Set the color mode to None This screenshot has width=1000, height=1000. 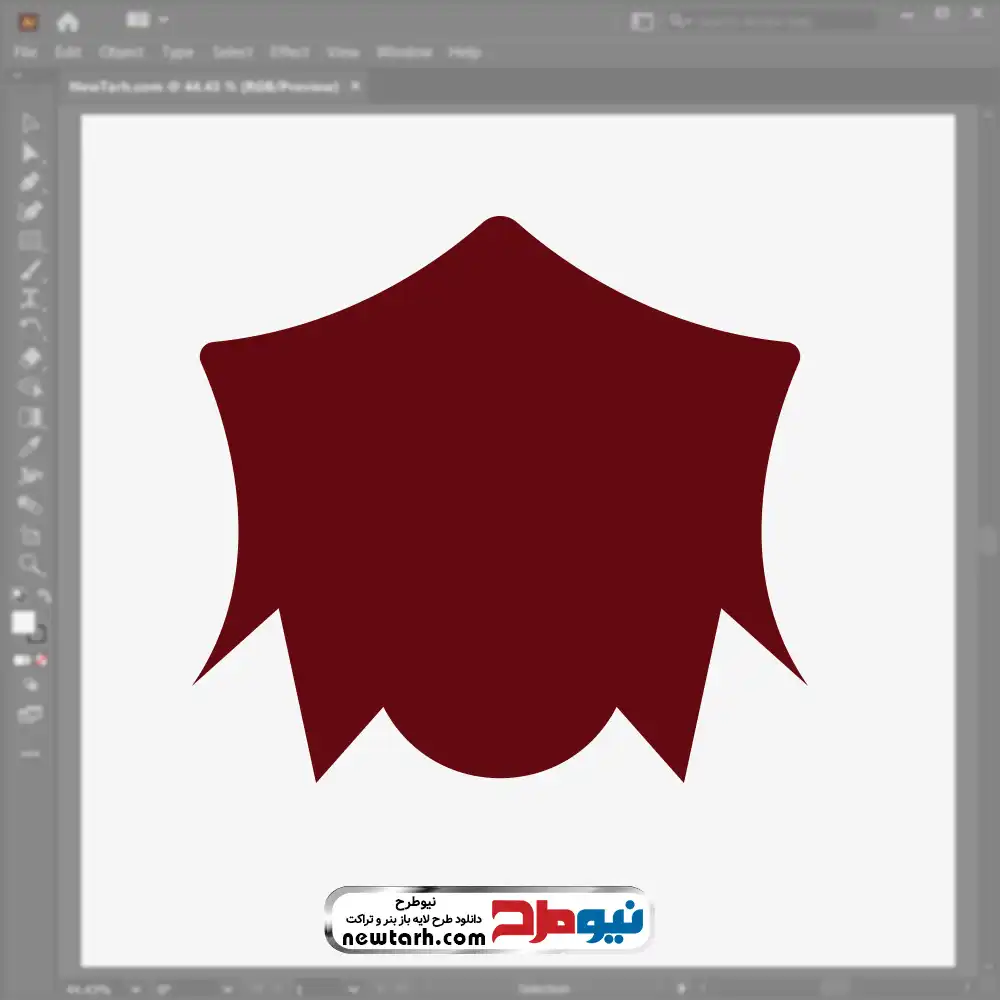(42, 660)
